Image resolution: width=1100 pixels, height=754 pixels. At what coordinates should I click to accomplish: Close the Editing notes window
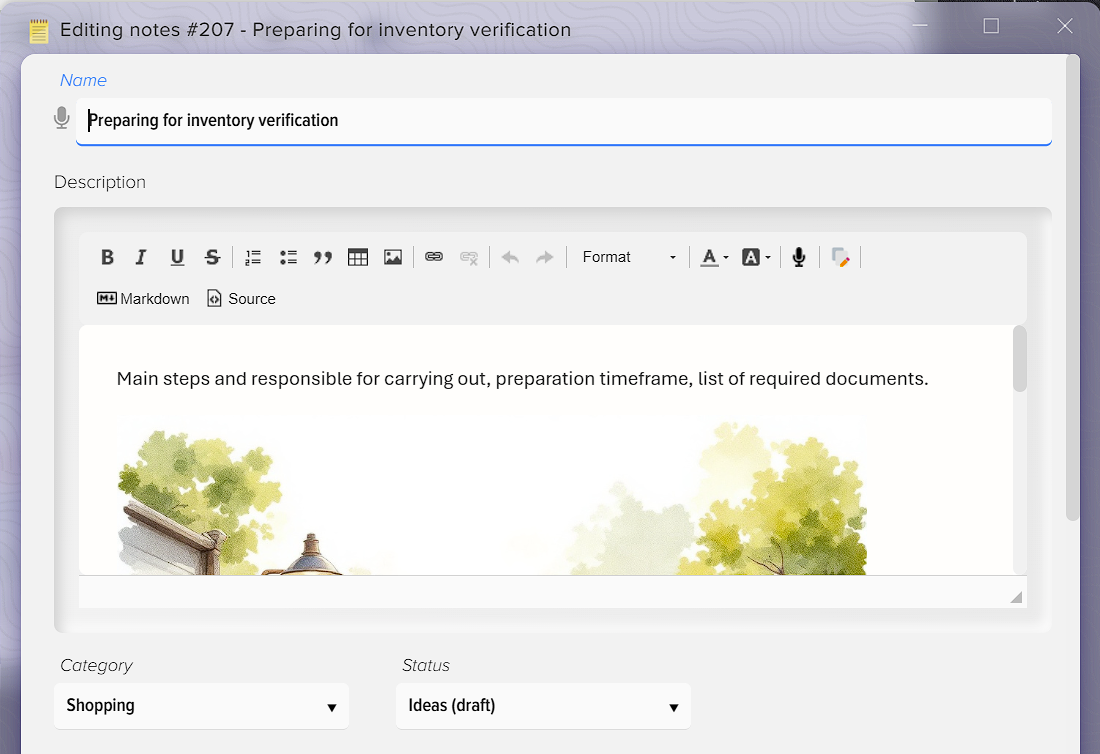(x=1064, y=26)
